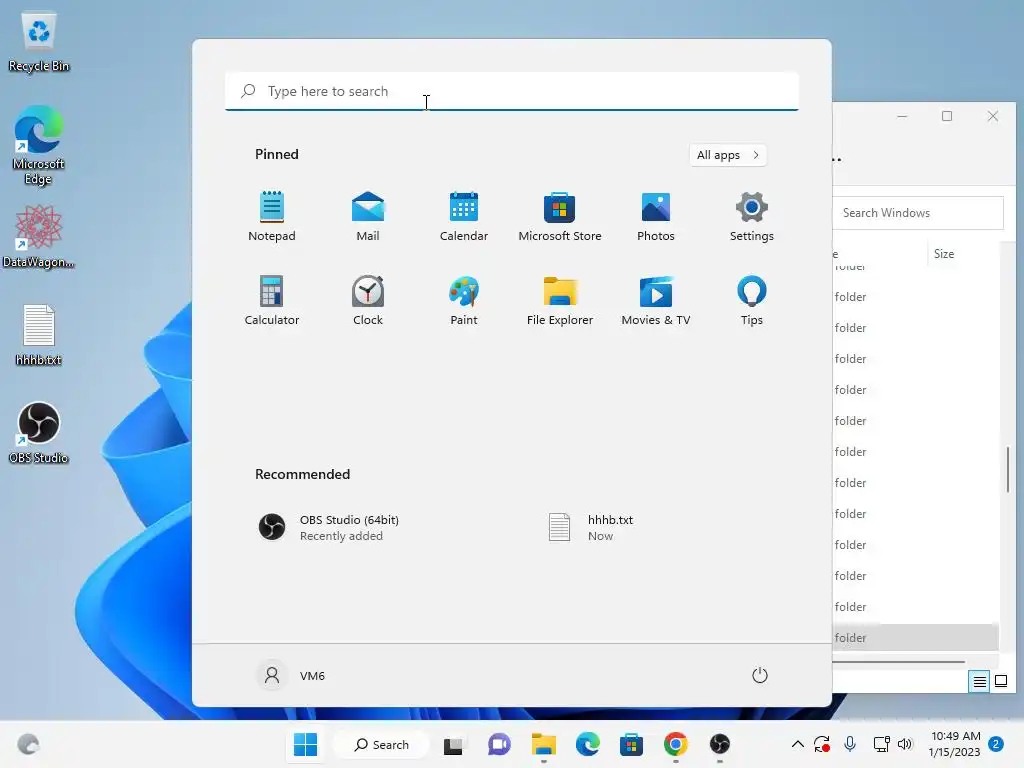
Task: Focus the Type here to search field
Action: [512, 91]
